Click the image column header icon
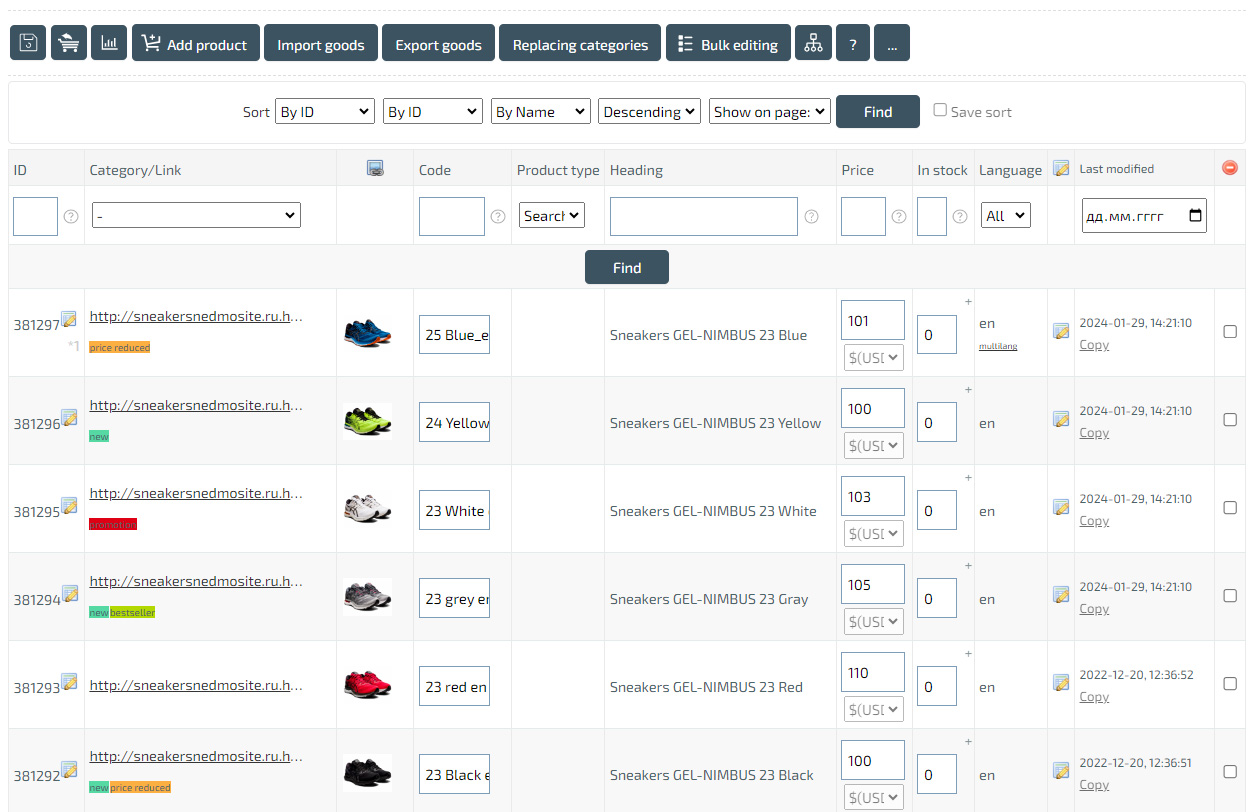Screen dimensions: 1256x812 [375, 169]
